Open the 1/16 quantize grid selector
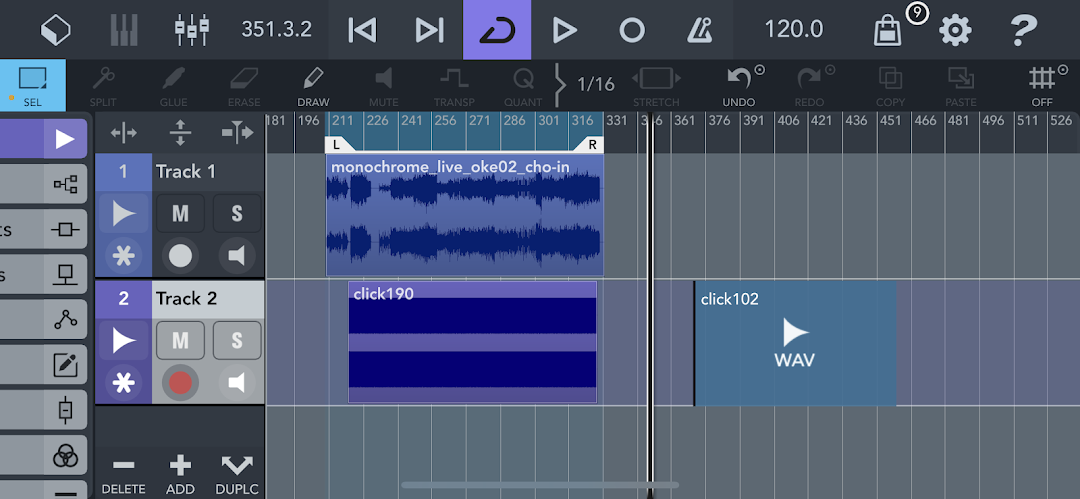The width and height of the screenshot is (1080, 499). [595, 85]
